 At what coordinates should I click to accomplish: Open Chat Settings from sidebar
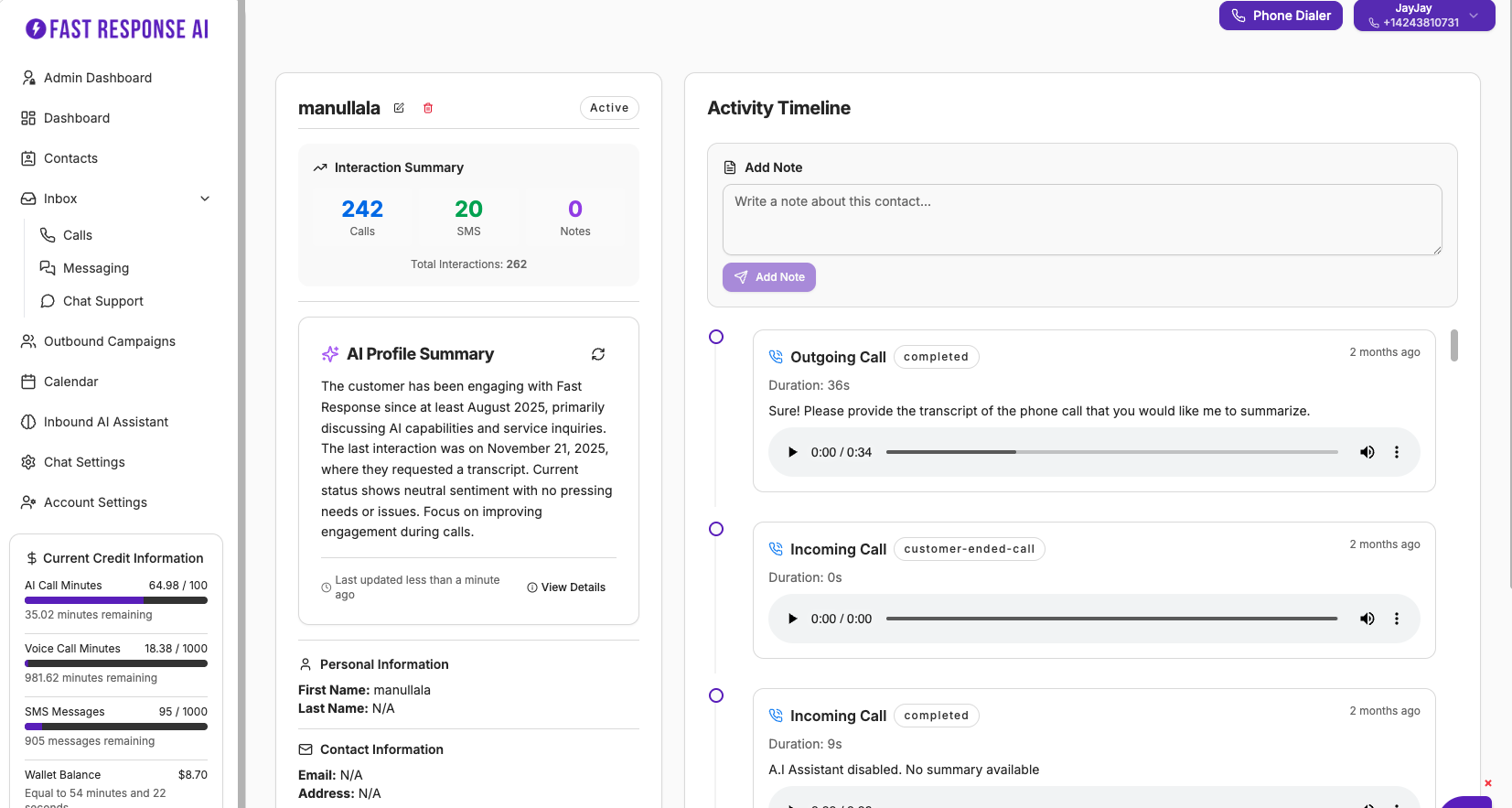(84, 462)
